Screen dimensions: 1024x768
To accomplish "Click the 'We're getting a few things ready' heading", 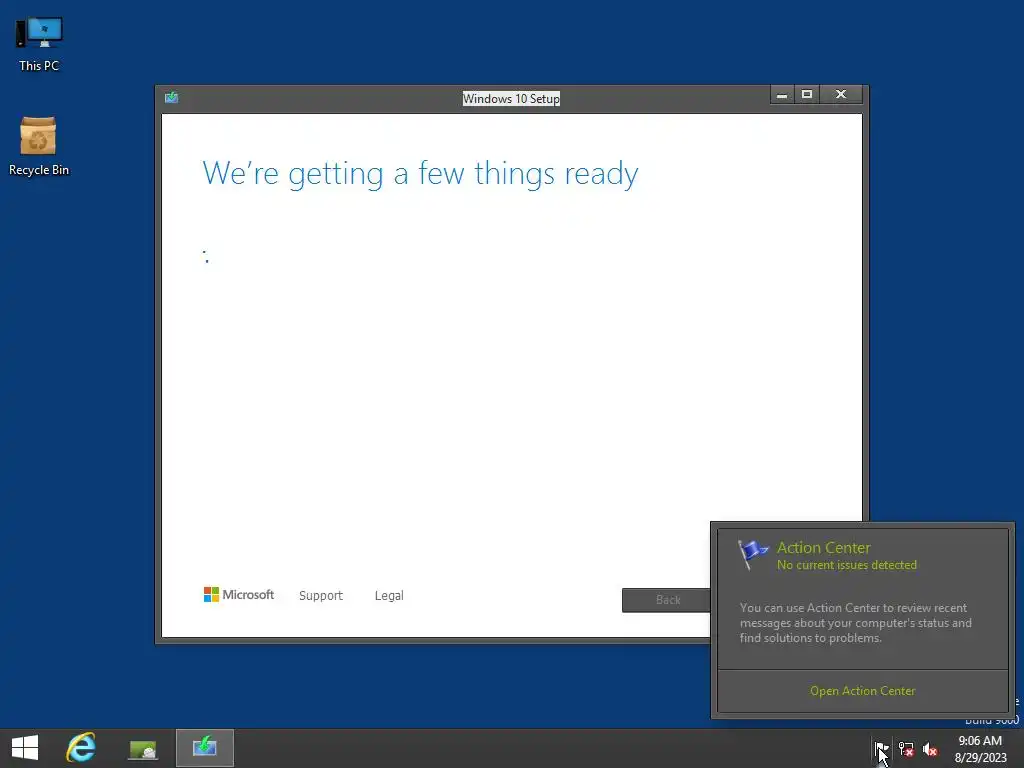I will 420,174.
